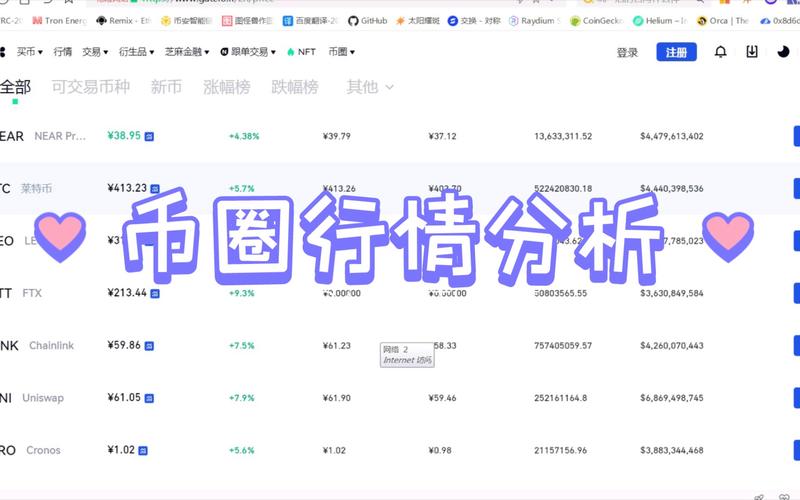Image resolution: width=800 pixels, height=500 pixels.
Task: Open the FTX token row
Action: (x=400, y=293)
